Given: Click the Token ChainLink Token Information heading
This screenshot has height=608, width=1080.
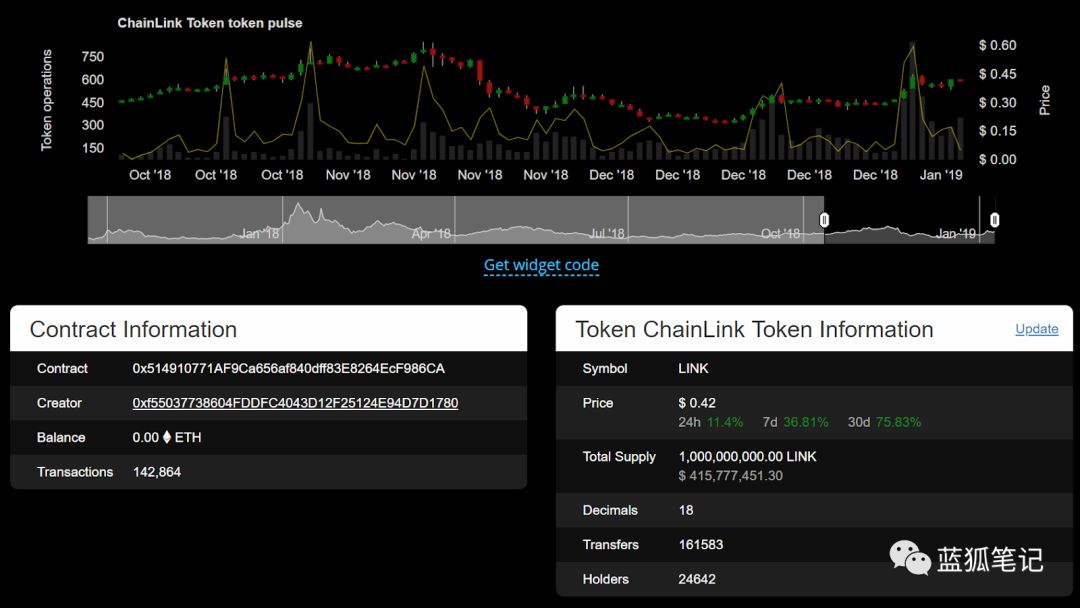Looking at the screenshot, I should (754, 329).
